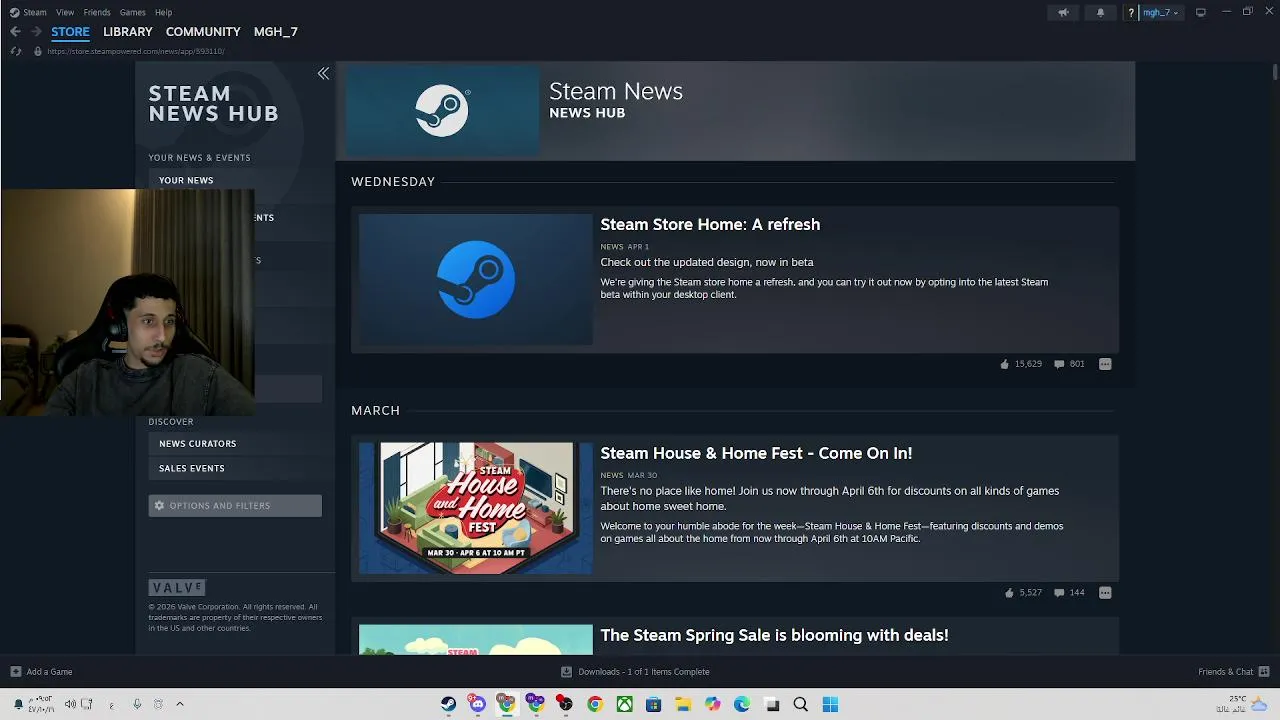The image size is (1280, 720).
Task: Click the question mark help icon
Action: point(1130,12)
